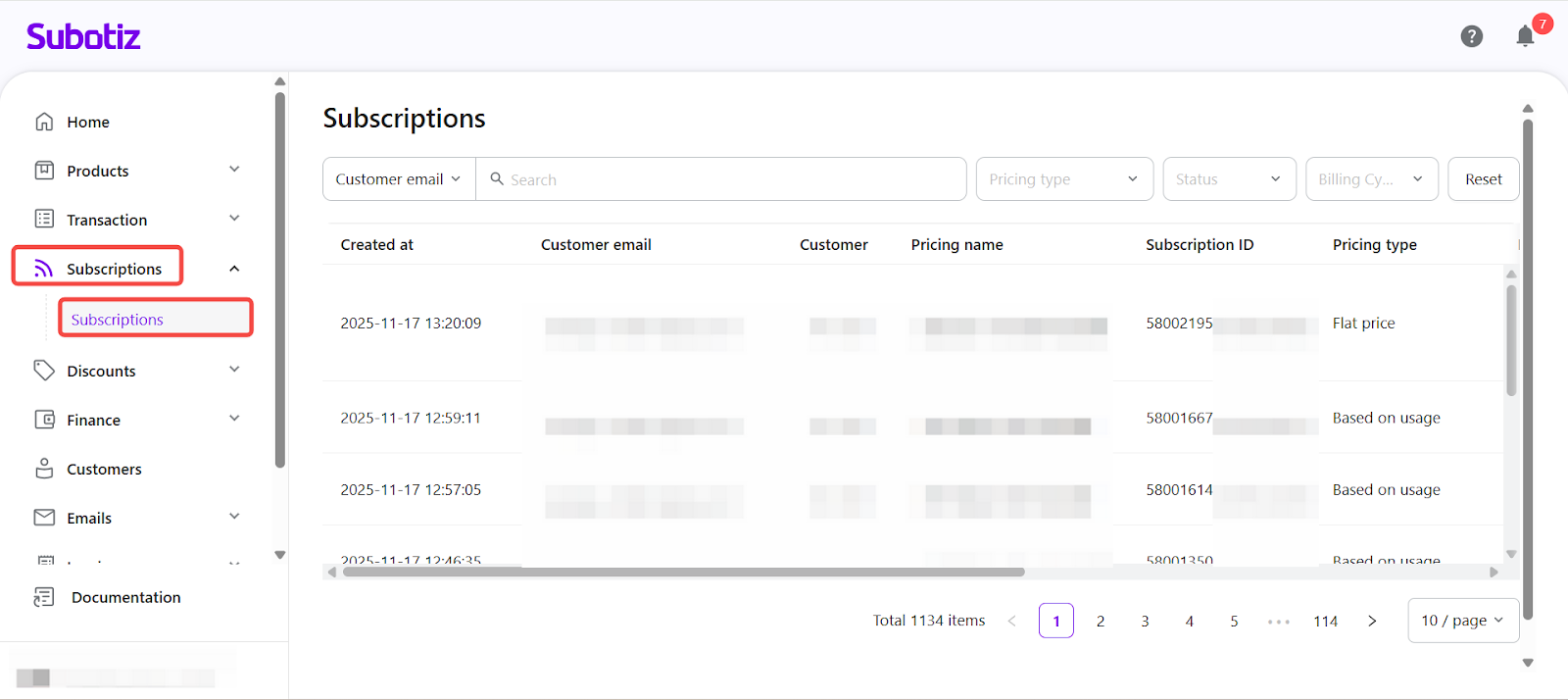Screen dimensions: 1568x700
Task: Open the notifications bell icon
Action: tap(1525, 36)
